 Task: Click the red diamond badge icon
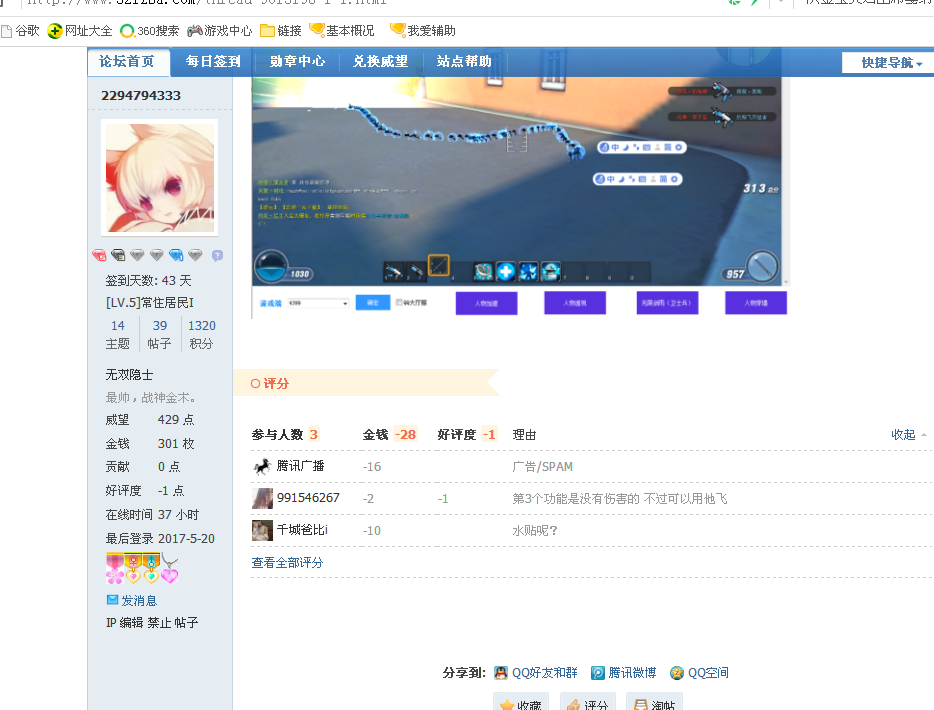99,256
